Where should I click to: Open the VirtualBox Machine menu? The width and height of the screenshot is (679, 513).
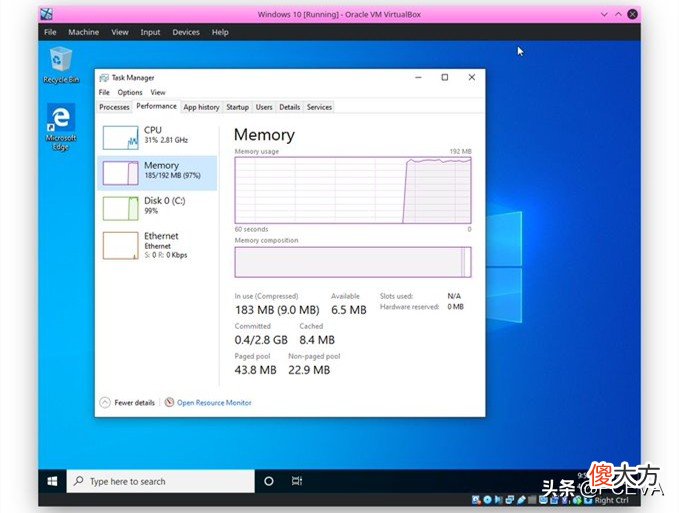pos(84,32)
